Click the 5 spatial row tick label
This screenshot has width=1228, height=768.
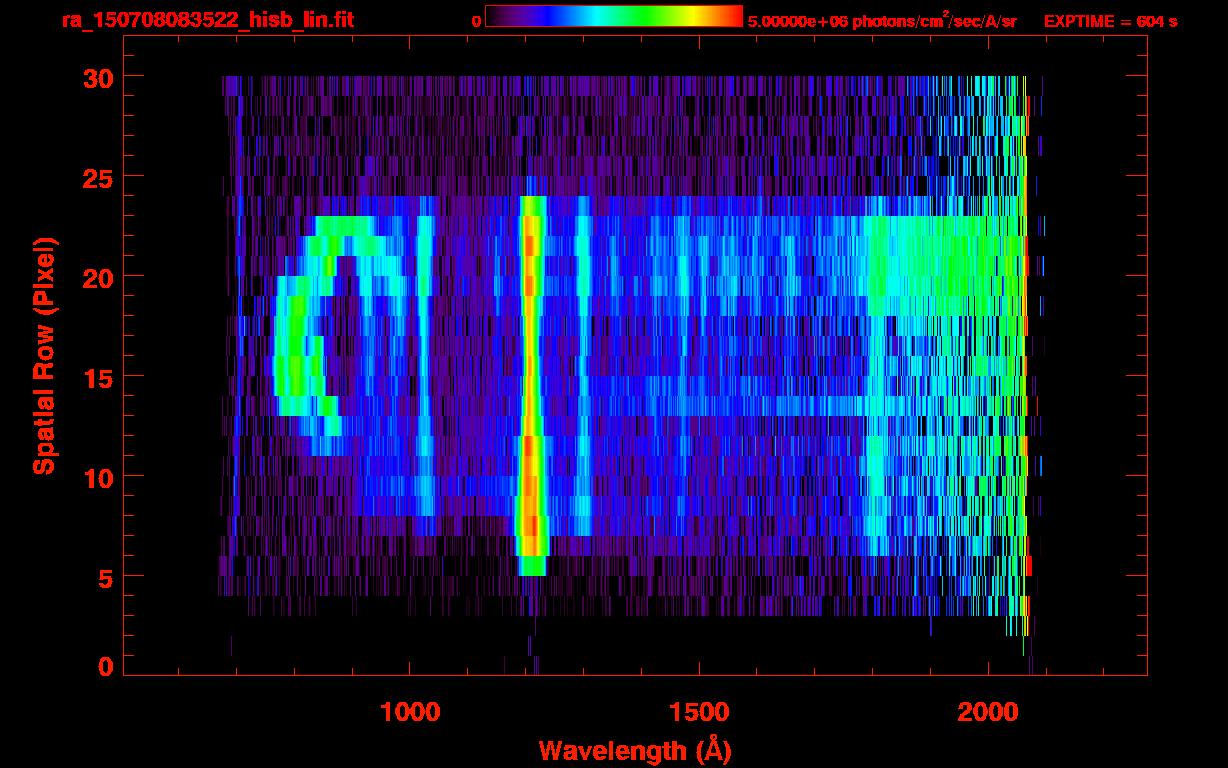103,577
